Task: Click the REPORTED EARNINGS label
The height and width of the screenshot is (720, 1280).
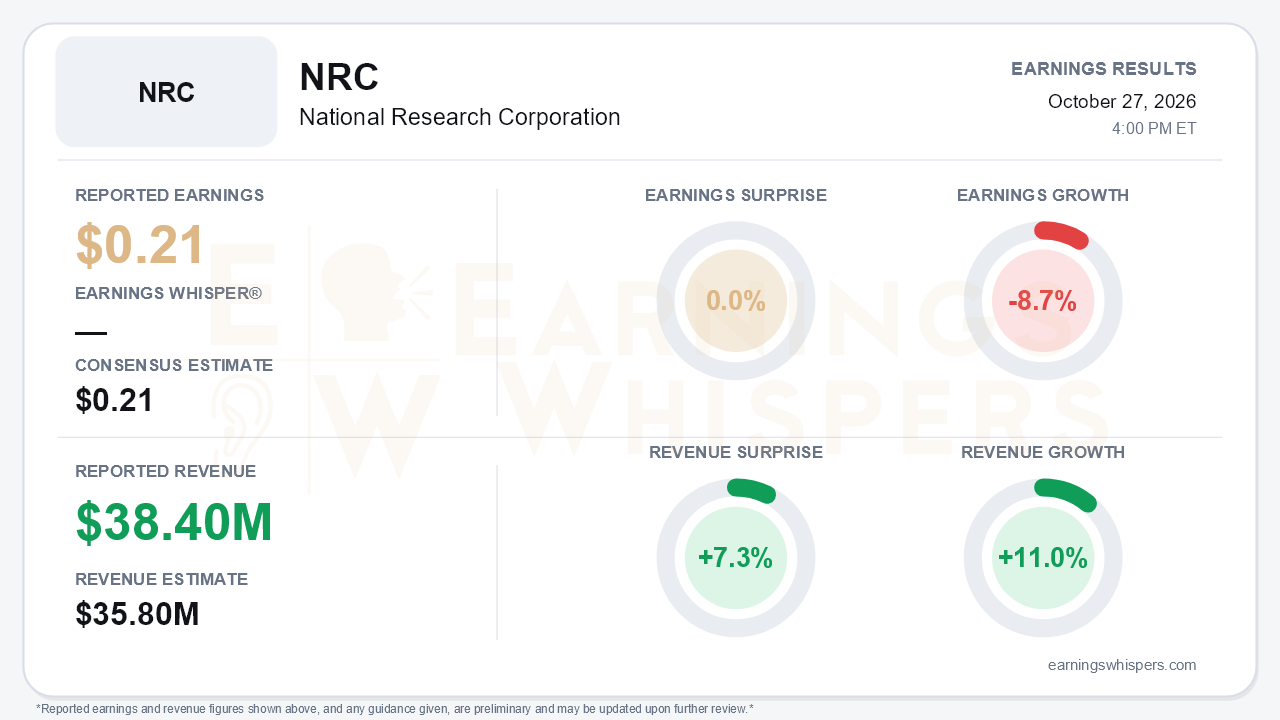Action: 170,195
